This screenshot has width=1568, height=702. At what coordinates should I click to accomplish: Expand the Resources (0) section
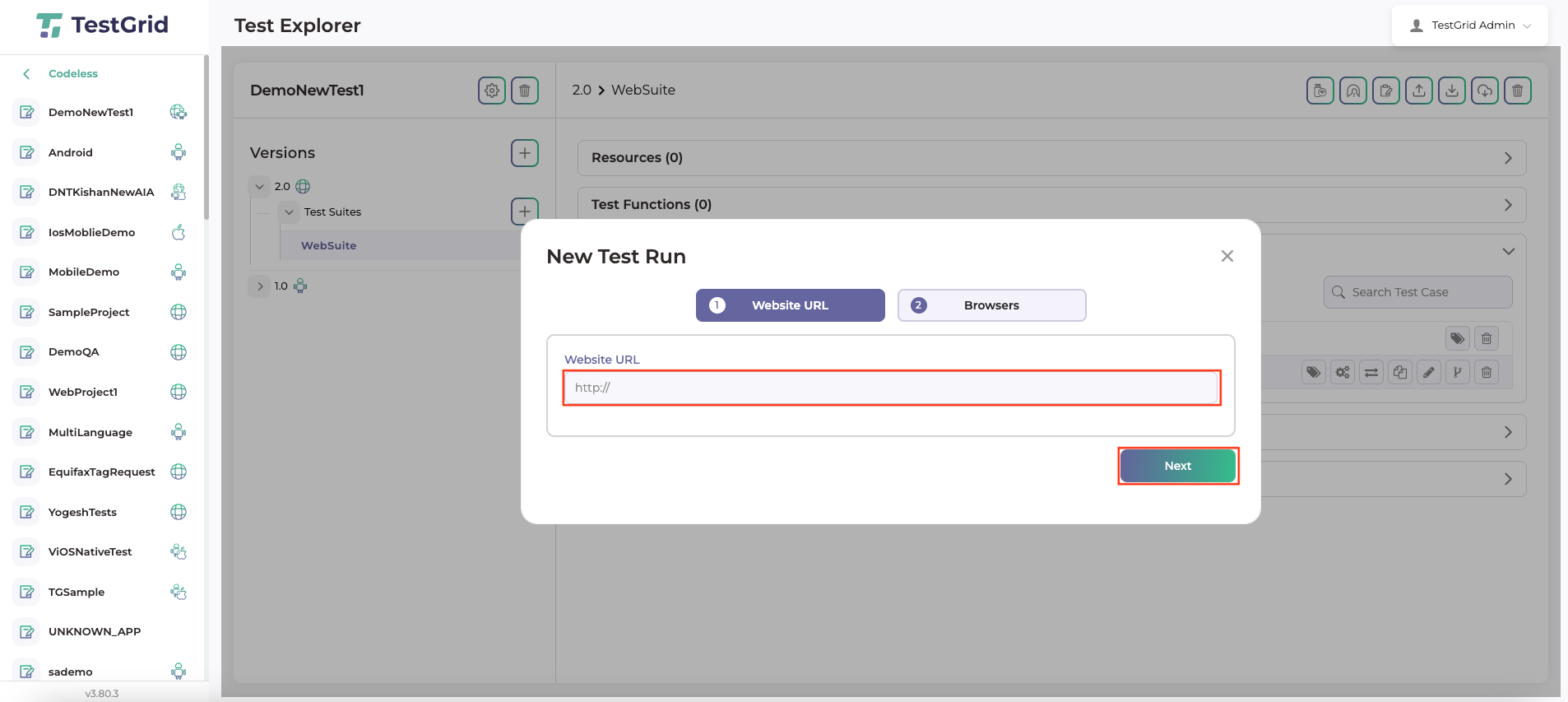(x=1051, y=158)
